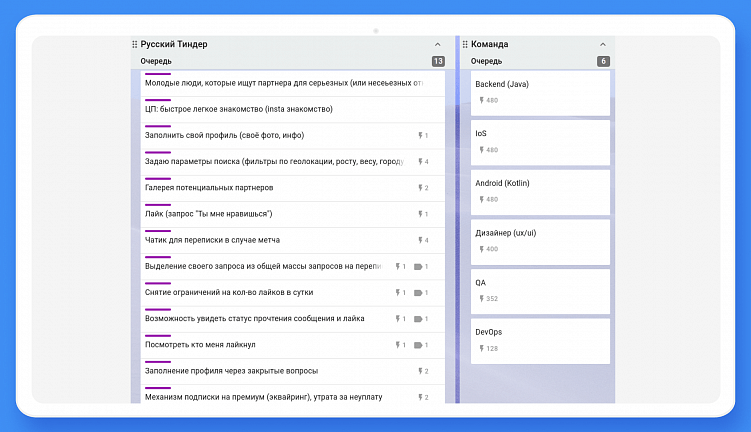
Task: Open the Android (Kotlin) team card
Action: (540, 193)
